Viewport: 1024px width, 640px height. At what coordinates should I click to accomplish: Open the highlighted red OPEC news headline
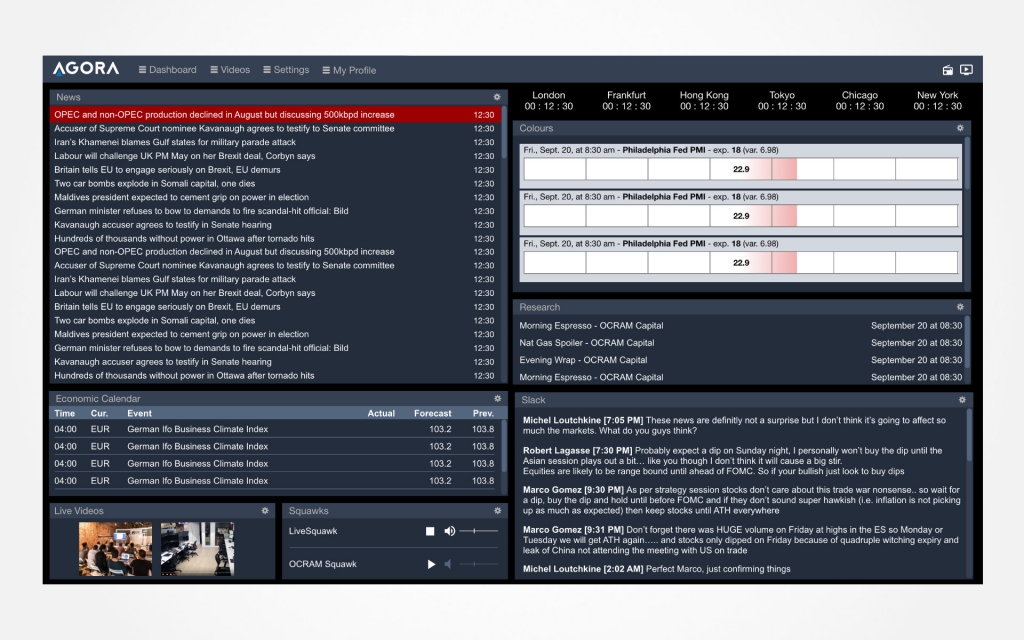(275, 114)
